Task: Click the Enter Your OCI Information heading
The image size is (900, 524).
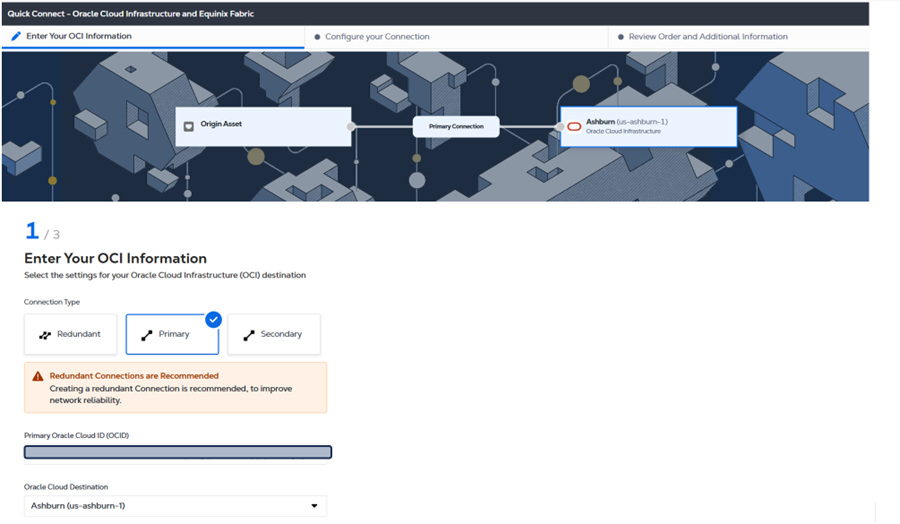Action: (115, 258)
